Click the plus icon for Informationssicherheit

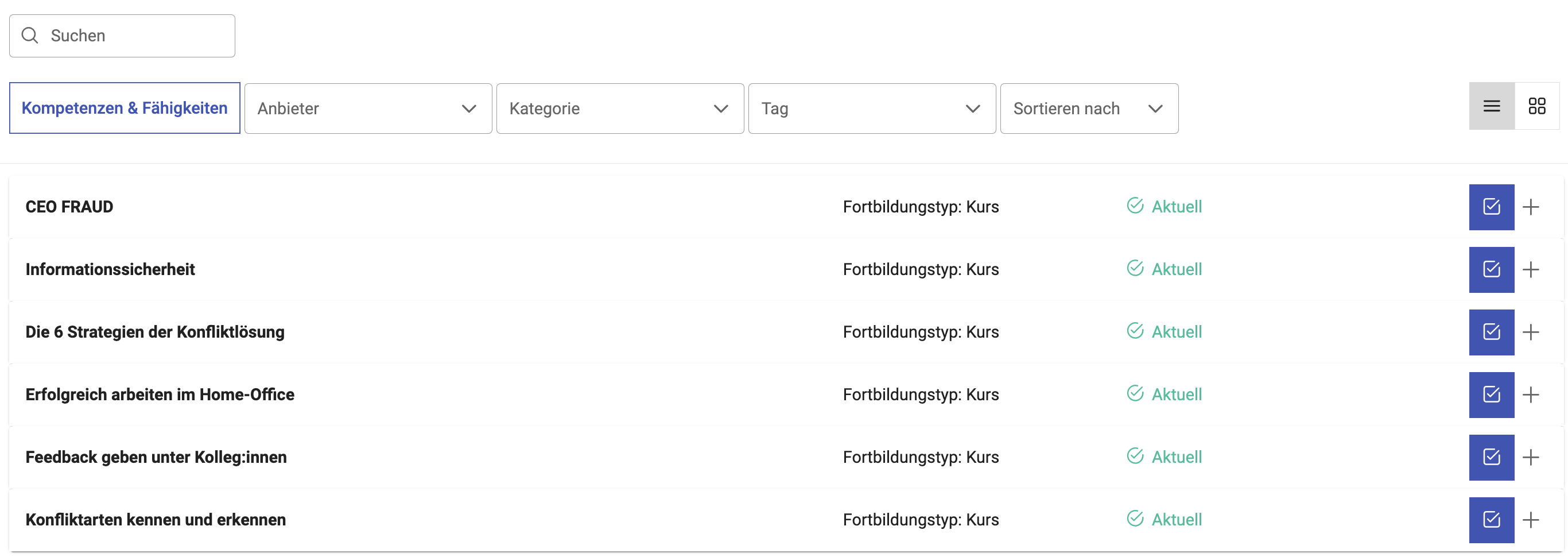pos(1530,270)
